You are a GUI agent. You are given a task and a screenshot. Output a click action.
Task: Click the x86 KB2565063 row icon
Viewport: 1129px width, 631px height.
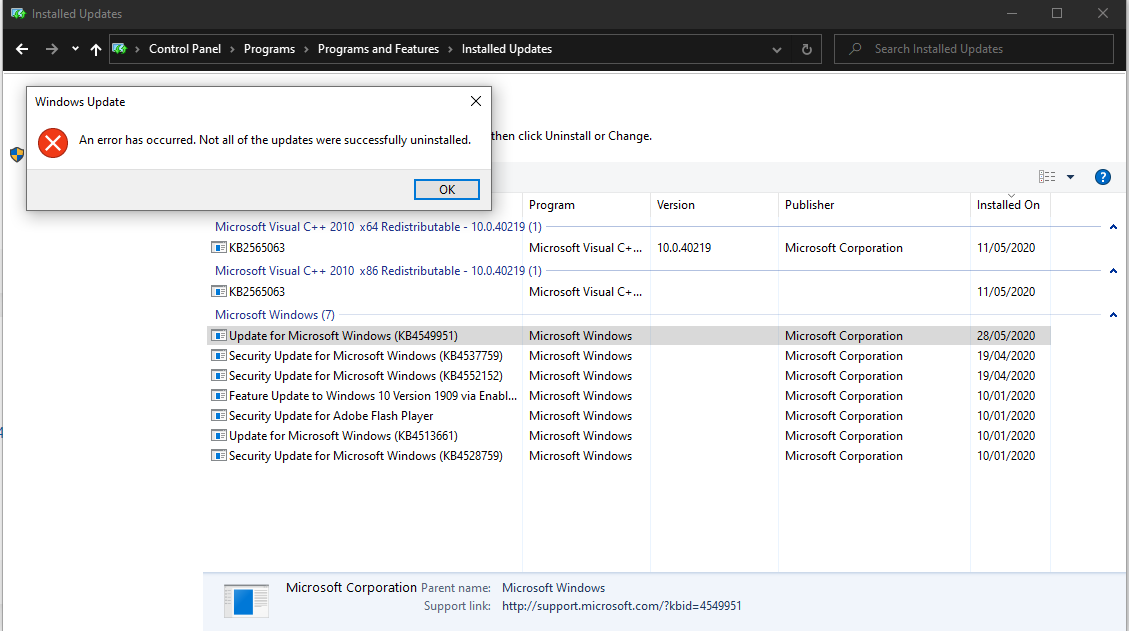coord(219,292)
